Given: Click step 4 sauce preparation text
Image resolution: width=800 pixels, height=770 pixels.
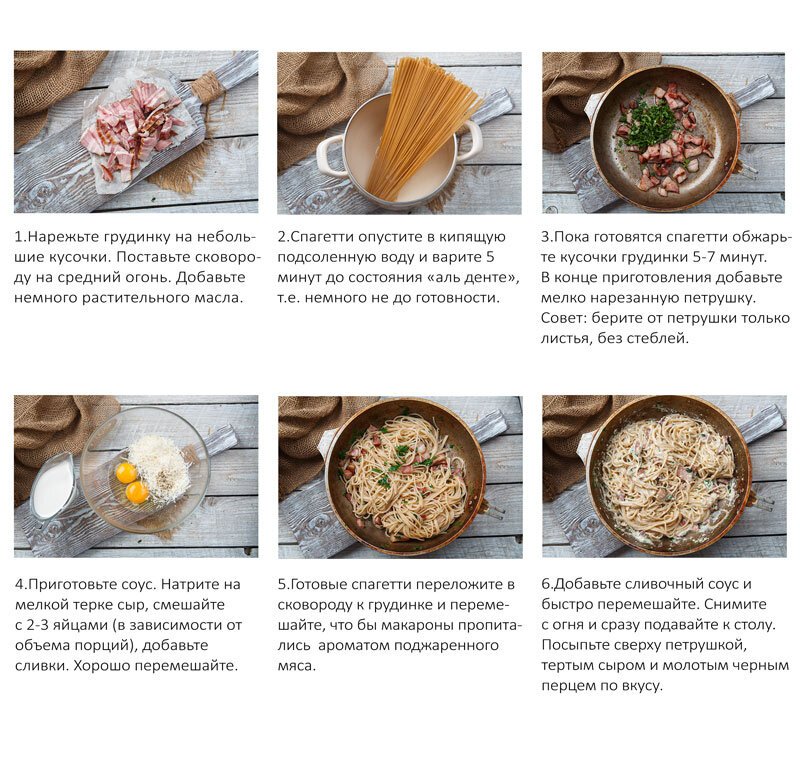Looking at the screenshot, I should tap(128, 625).
